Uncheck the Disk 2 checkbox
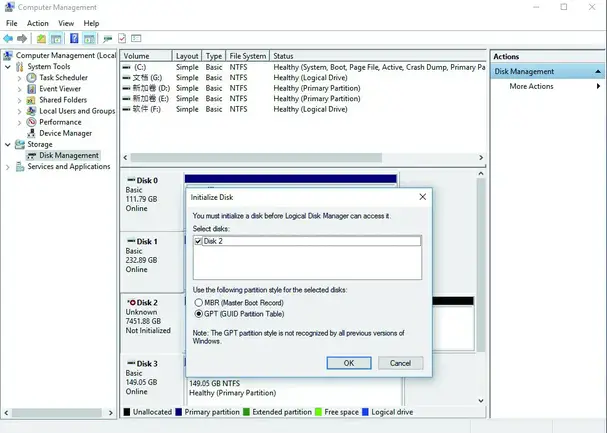The image size is (607, 433). [198, 241]
